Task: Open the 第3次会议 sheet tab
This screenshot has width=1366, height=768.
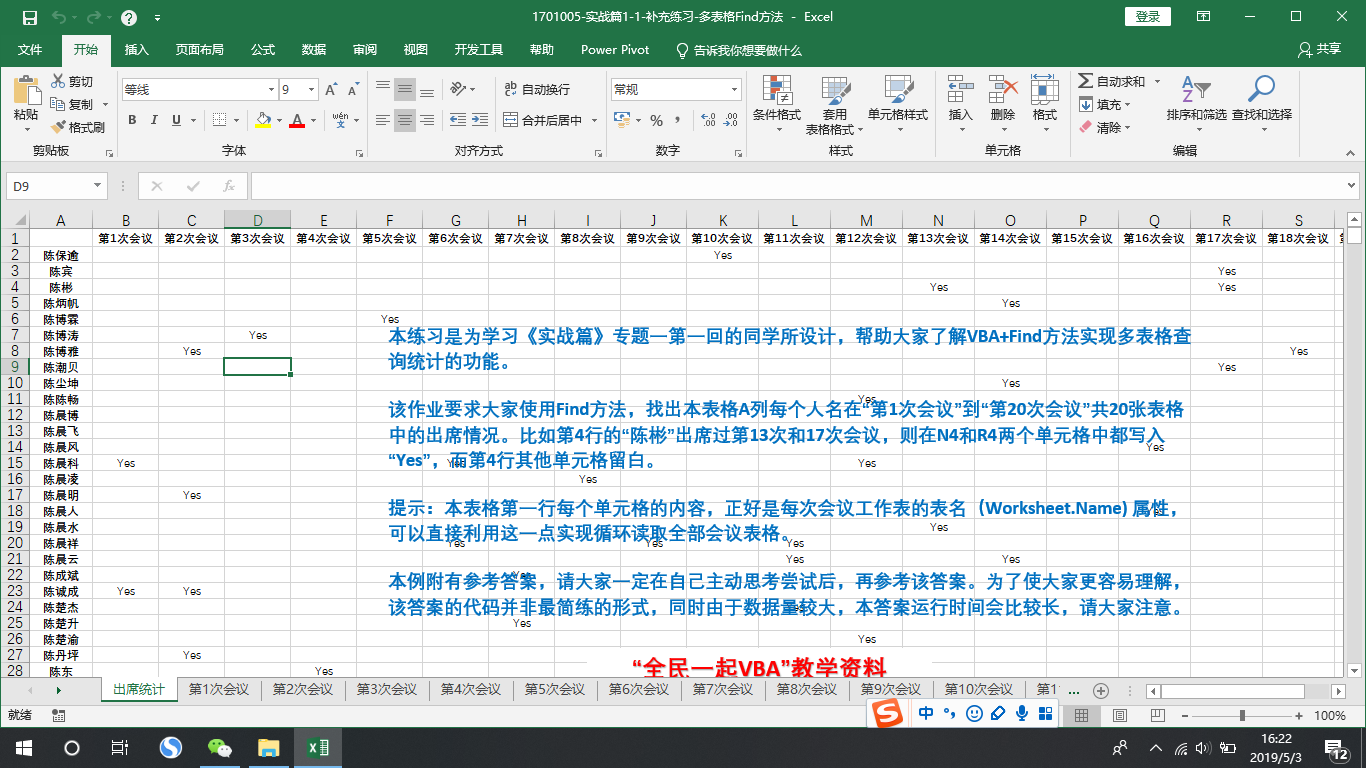Action: (x=387, y=690)
